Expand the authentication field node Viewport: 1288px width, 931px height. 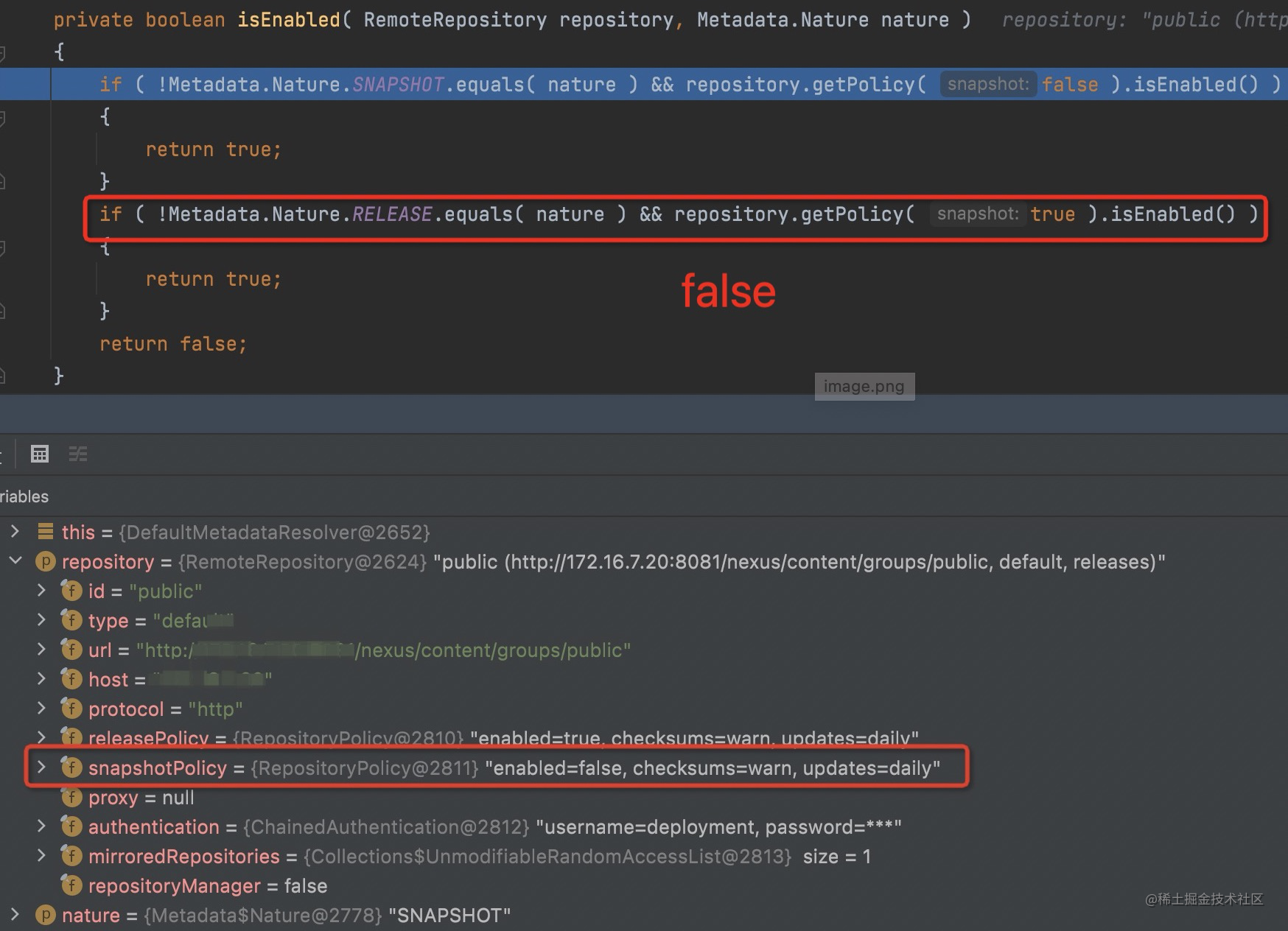[x=42, y=826]
